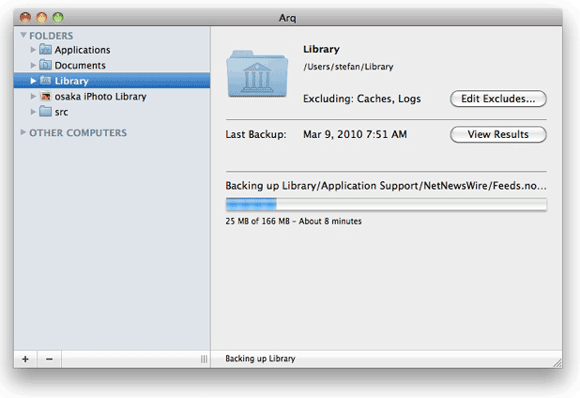Click the backup progress bar
The width and height of the screenshot is (580, 398).
point(386,204)
